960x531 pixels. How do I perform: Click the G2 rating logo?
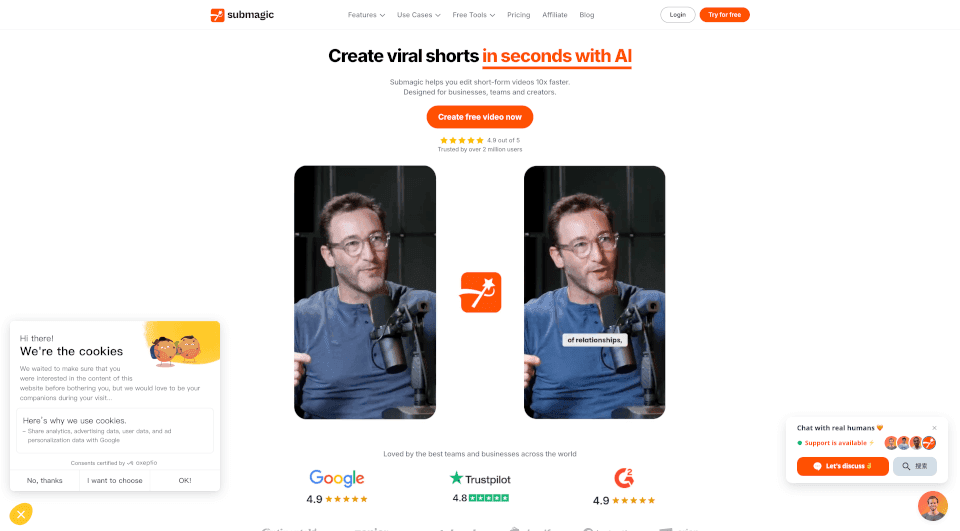624,478
